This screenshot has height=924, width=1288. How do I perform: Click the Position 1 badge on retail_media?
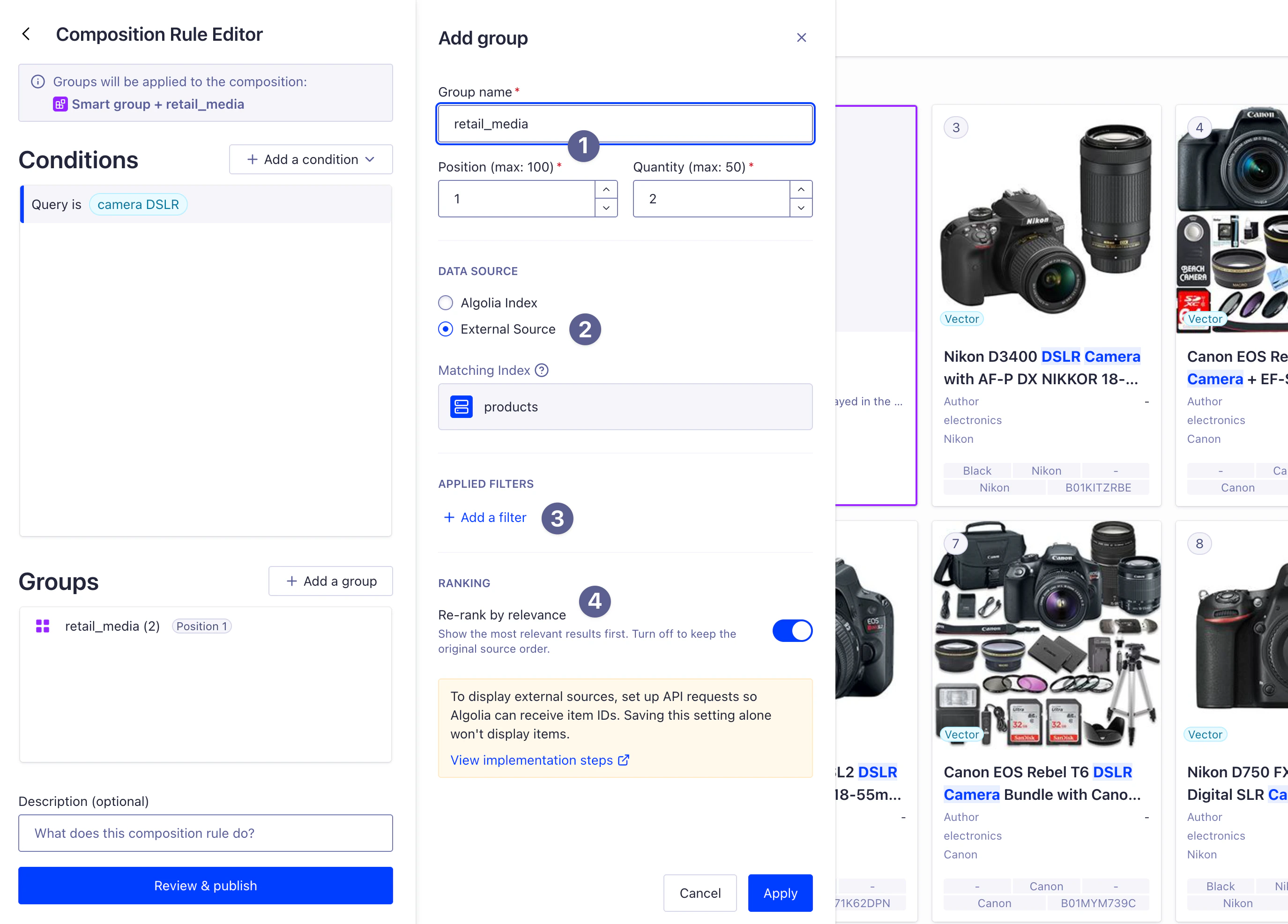(201, 626)
